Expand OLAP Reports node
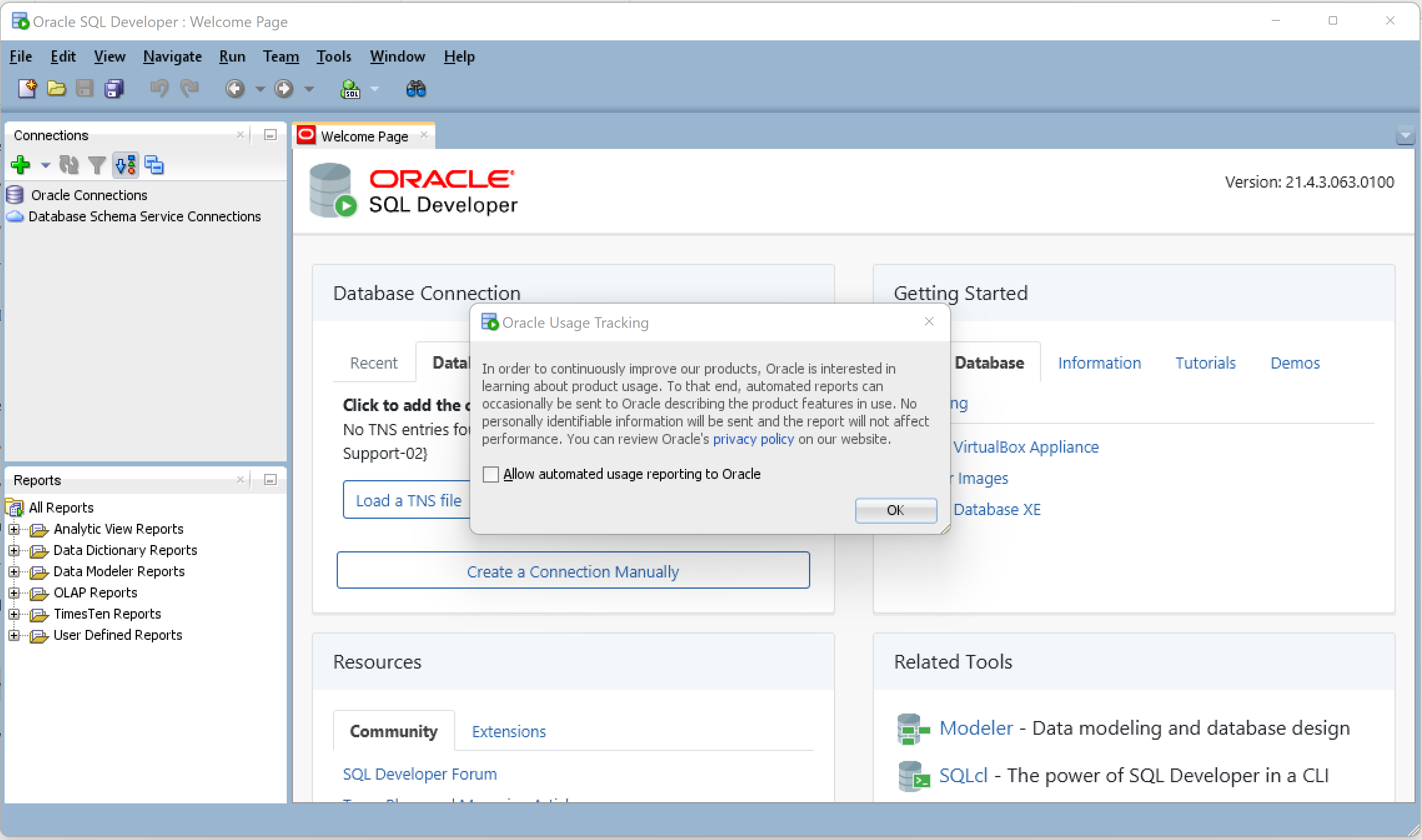The width and height of the screenshot is (1422, 840). point(14,593)
